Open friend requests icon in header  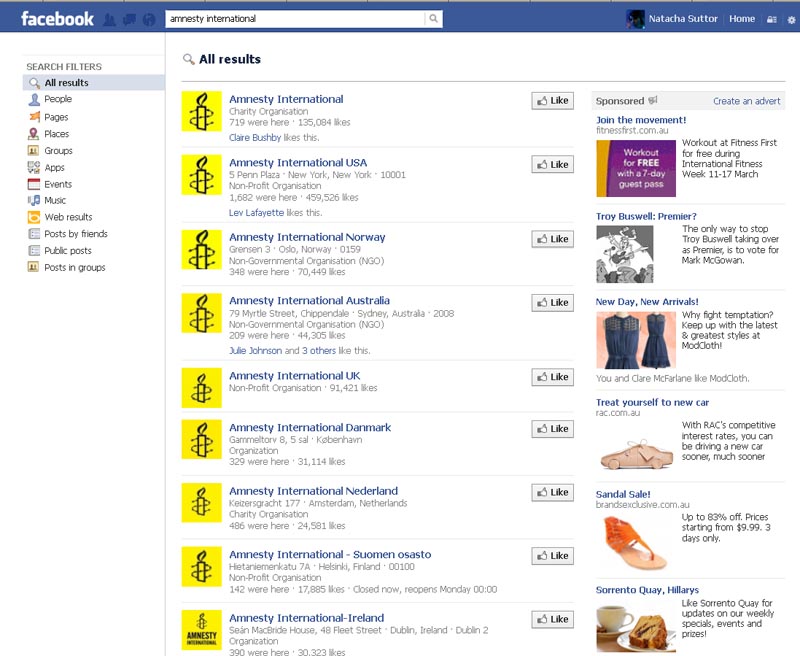click(x=109, y=19)
